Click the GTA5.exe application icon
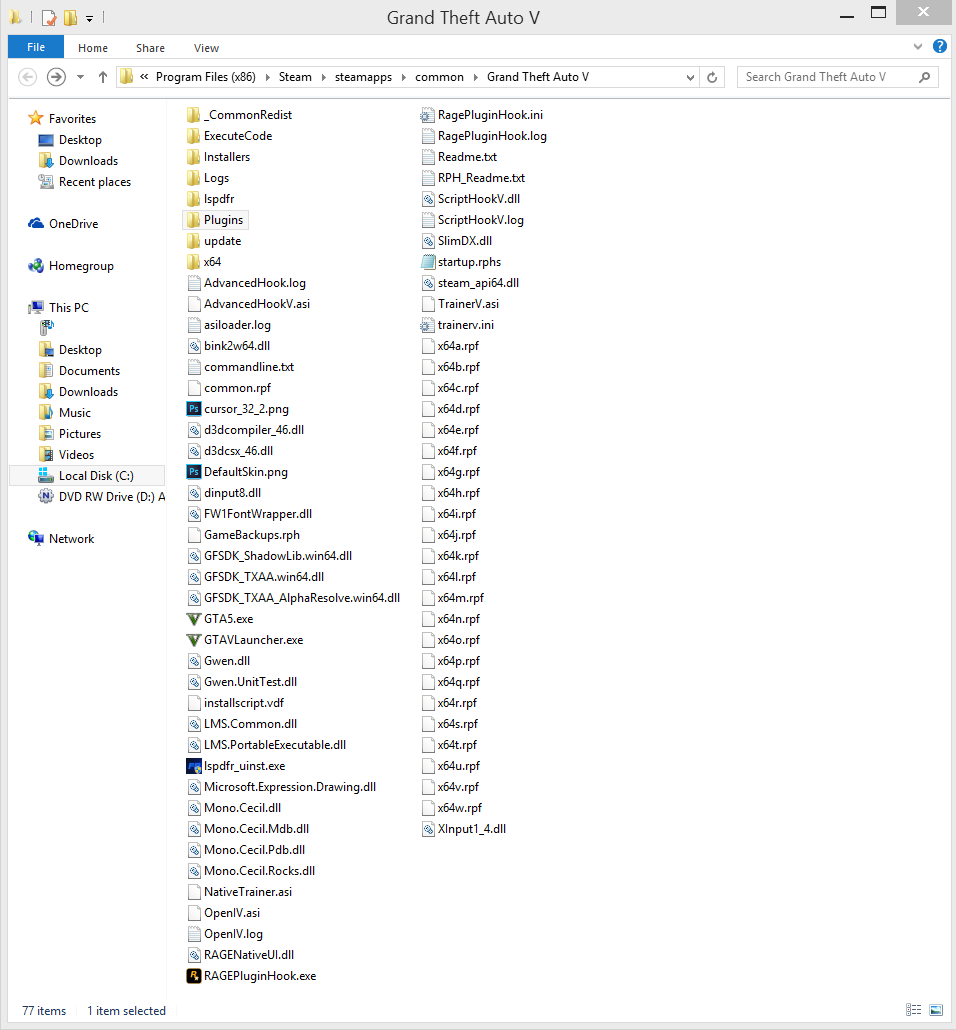Image resolution: width=956 pixels, height=1030 pixels. [194, 619]
